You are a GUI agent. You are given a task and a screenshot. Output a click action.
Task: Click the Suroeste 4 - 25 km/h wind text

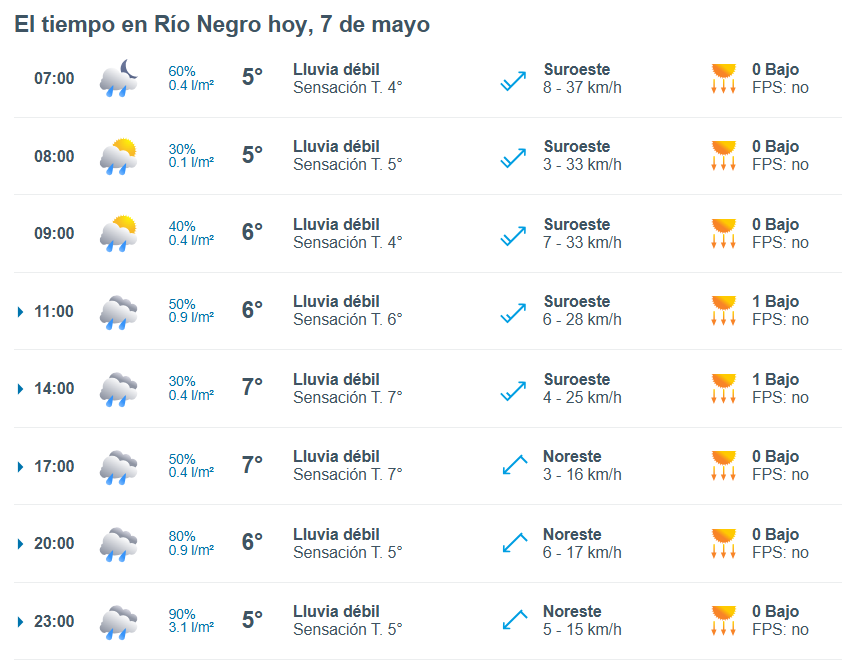tap(582, 388)
